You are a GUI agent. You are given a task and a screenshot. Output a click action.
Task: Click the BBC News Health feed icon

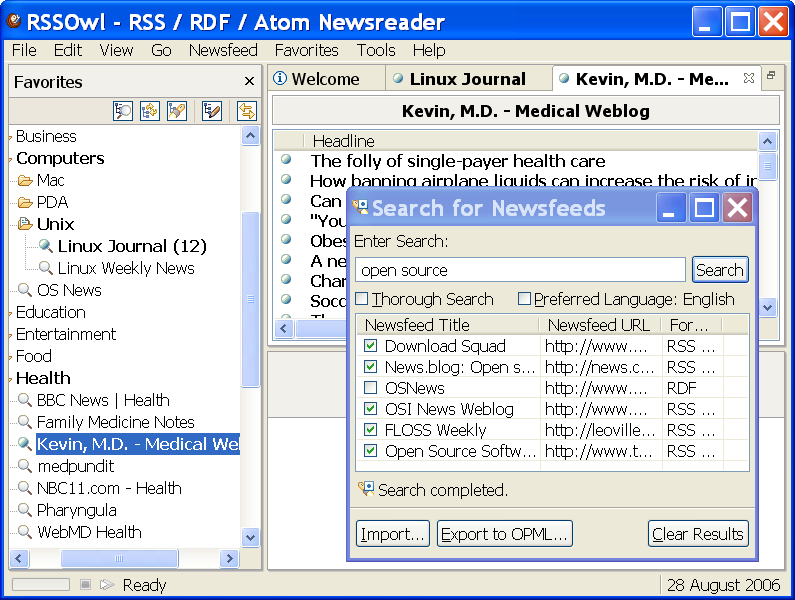(25, 400)
